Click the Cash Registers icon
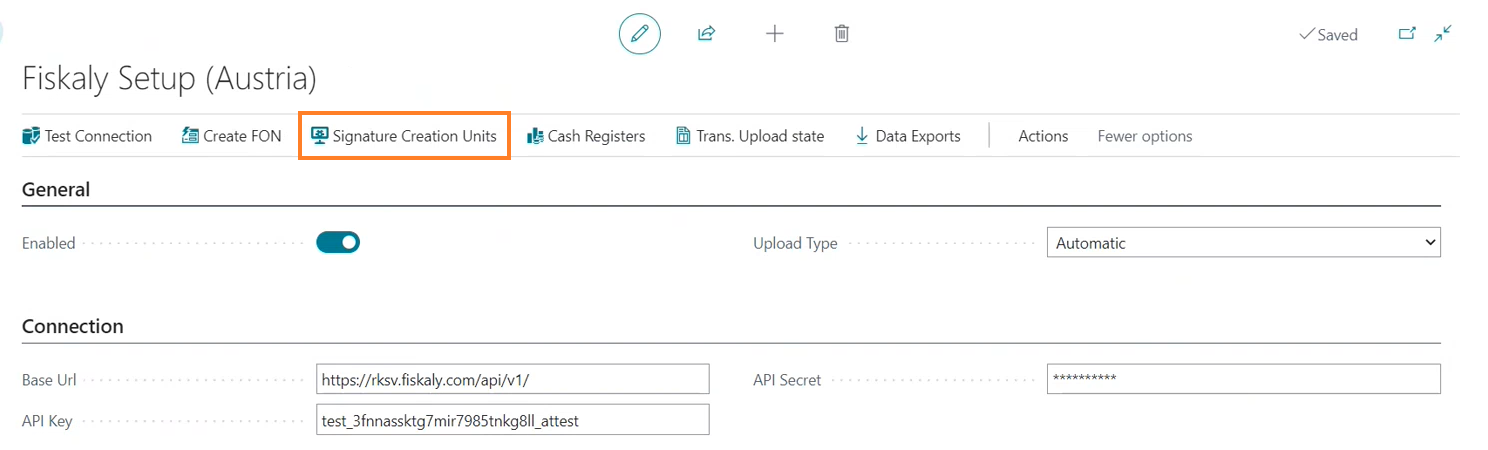 point(535,136)
